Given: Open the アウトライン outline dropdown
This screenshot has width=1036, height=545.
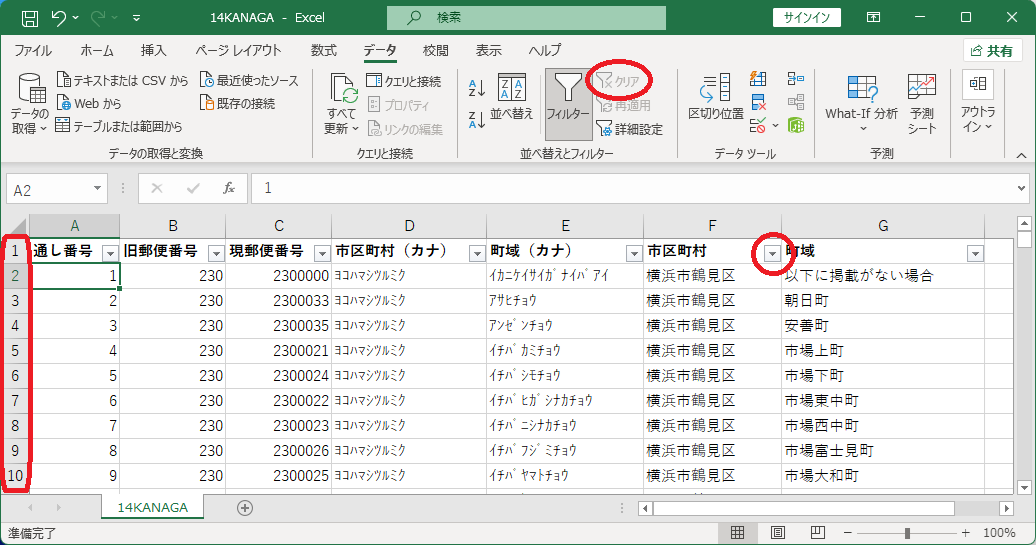Looking at the screenshot, I should point(979,103).
